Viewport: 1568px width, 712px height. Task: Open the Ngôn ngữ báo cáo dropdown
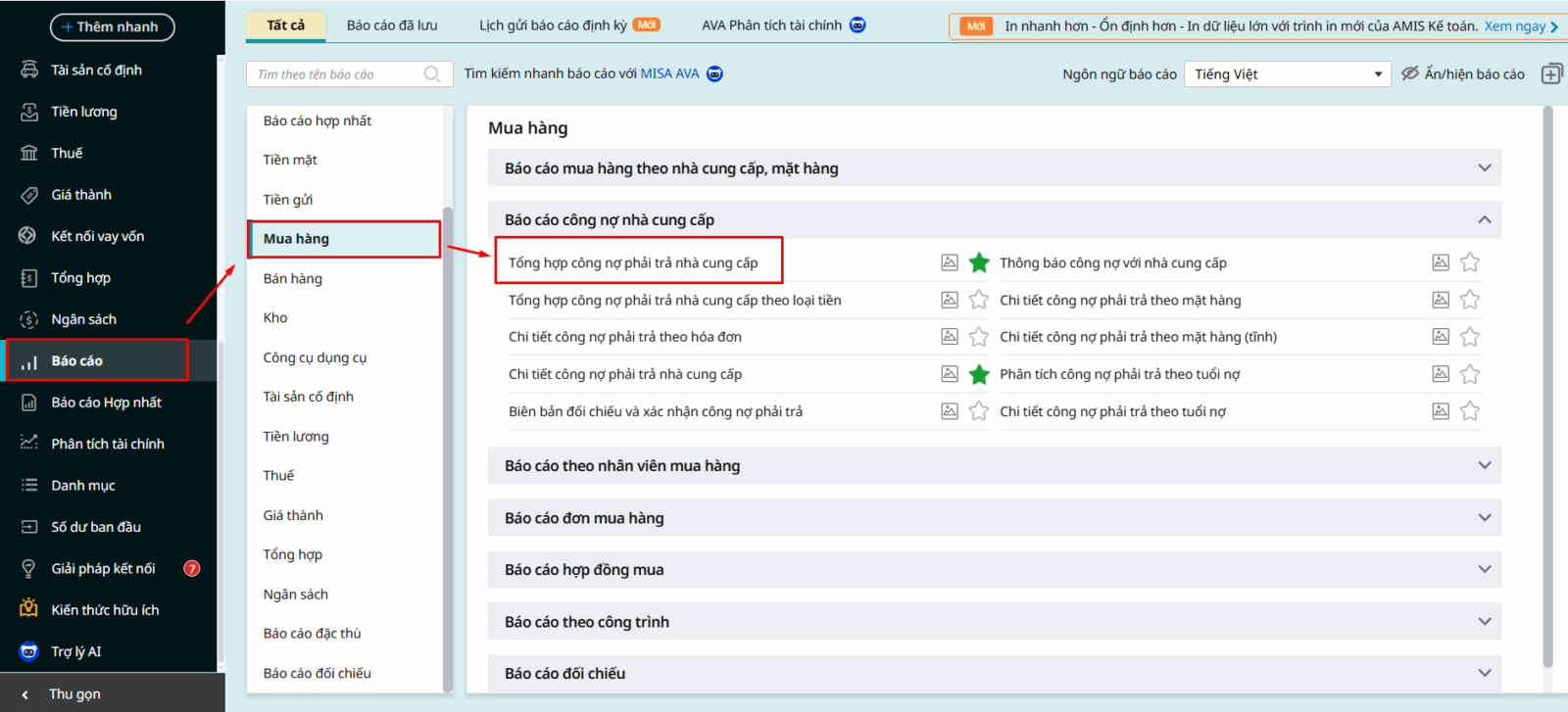[1287, 74]
